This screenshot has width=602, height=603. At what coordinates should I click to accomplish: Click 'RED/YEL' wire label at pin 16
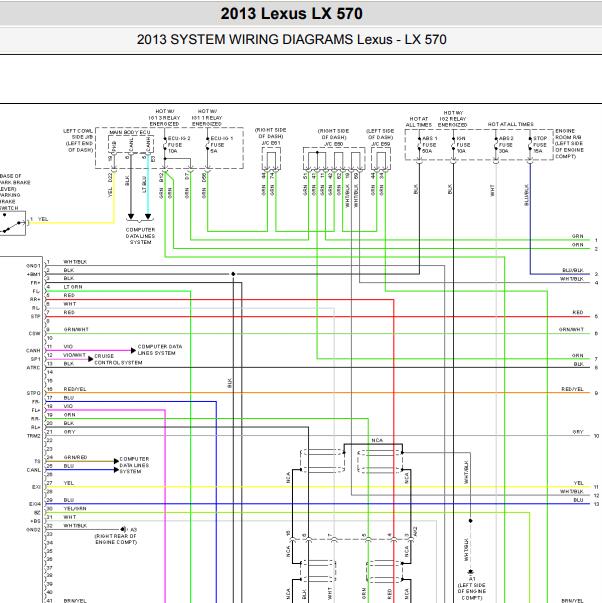point(75,389)
